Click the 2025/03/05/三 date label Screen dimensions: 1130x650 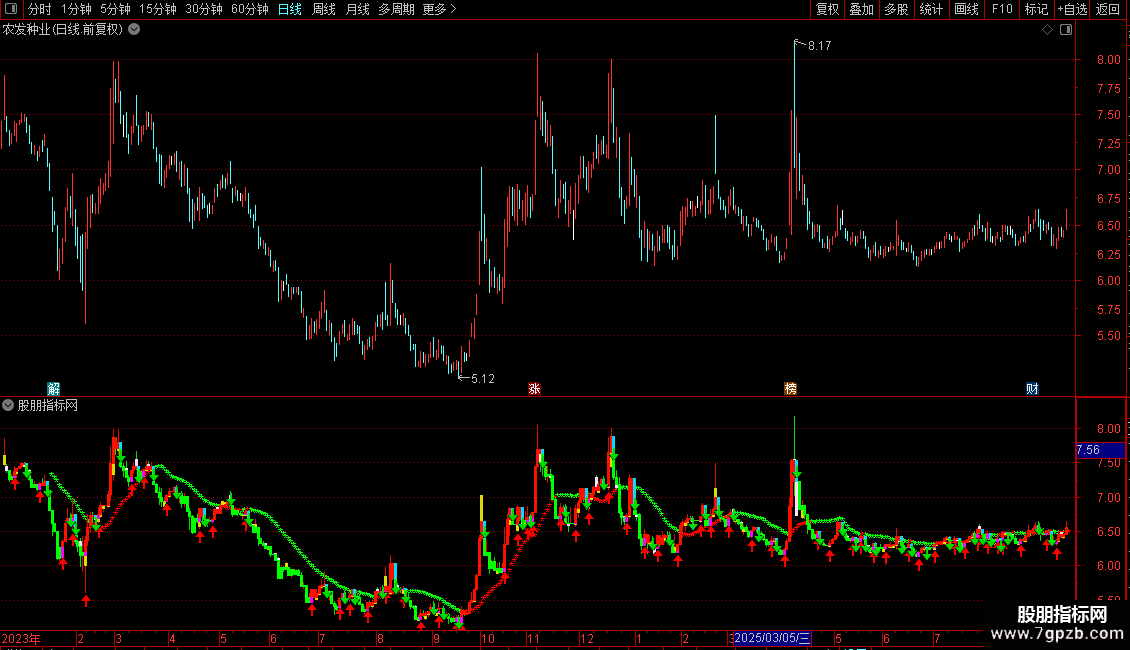pos(772,638)
